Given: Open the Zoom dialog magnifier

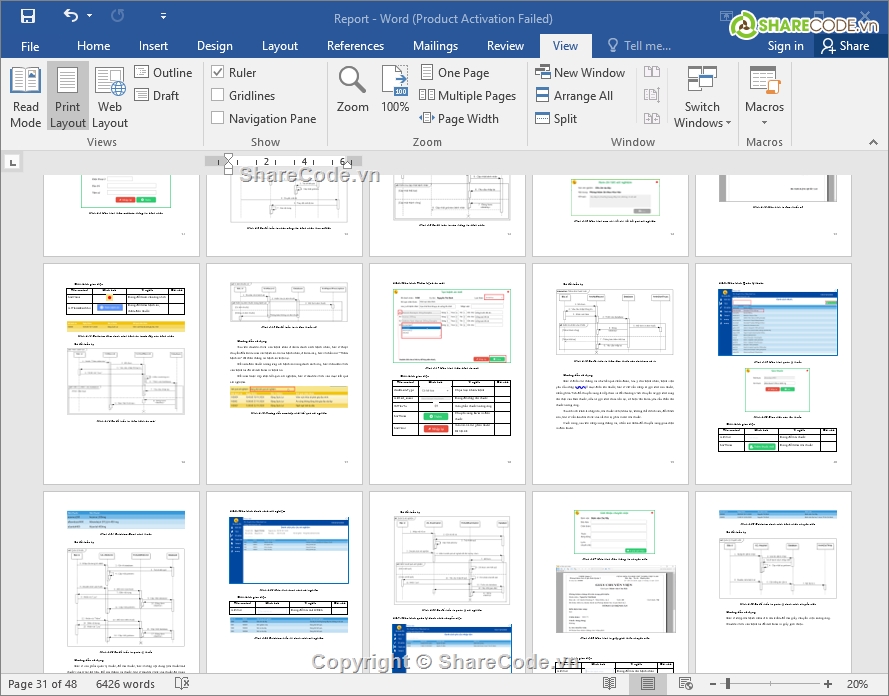Looking at the screenshot, I should 352,90.
